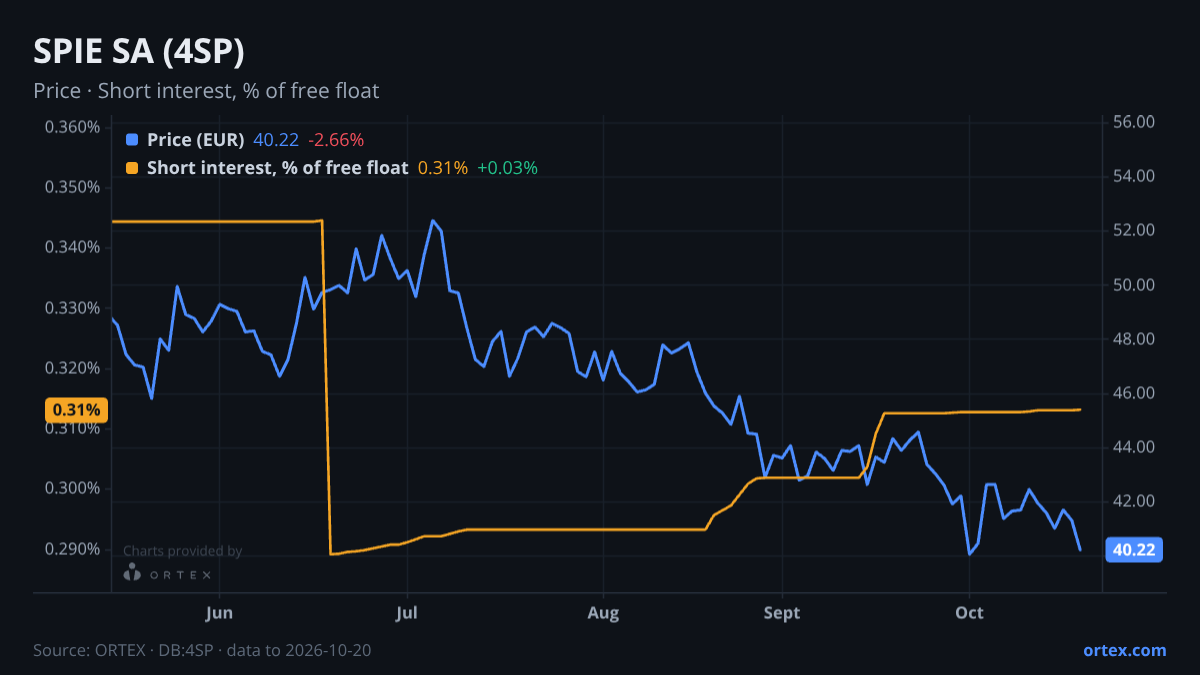Viewport: 1200px width, 675px height.
Task: Click the 44.00 right axis label
Action: [x=1134, y=447]
